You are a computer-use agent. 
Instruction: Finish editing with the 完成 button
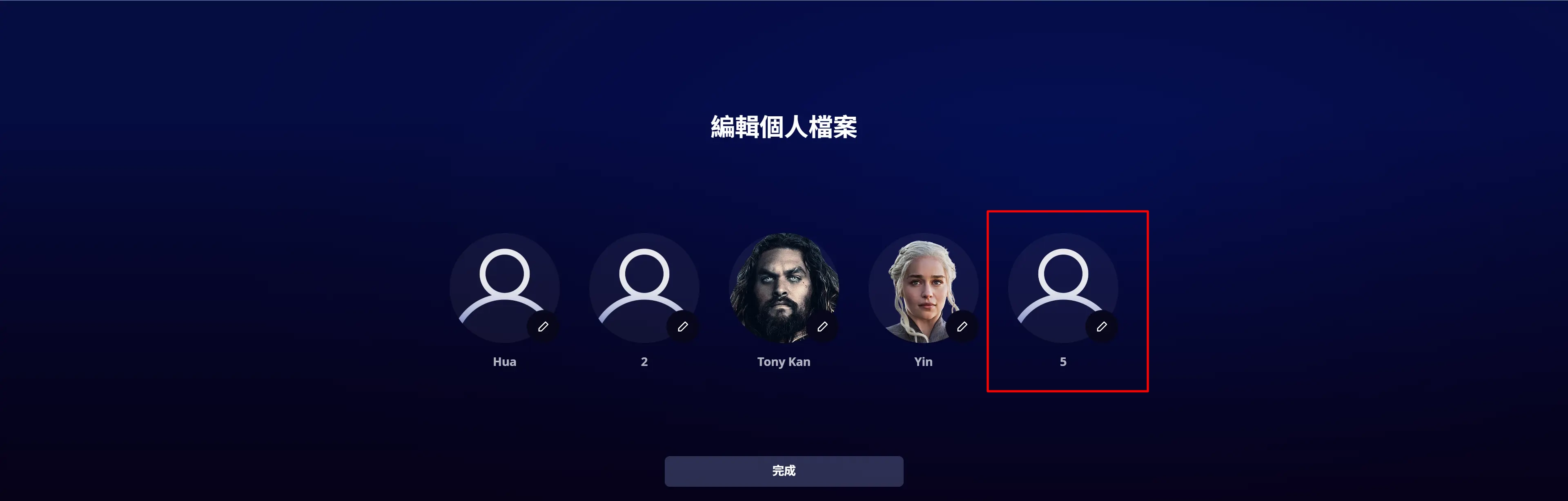pyautogui.click(x=784, y=471)
